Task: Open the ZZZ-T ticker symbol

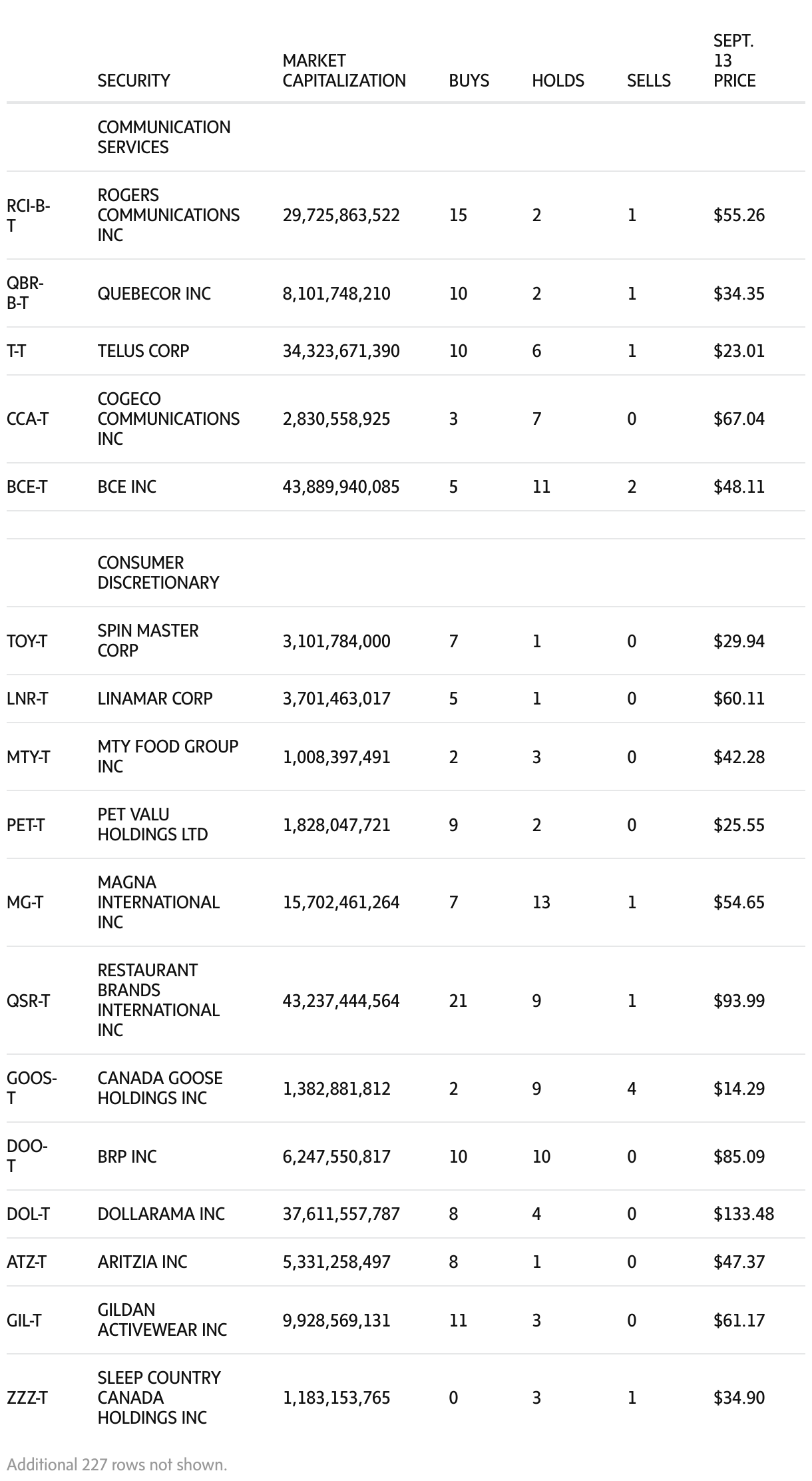Action: [x=27, y=1398]
